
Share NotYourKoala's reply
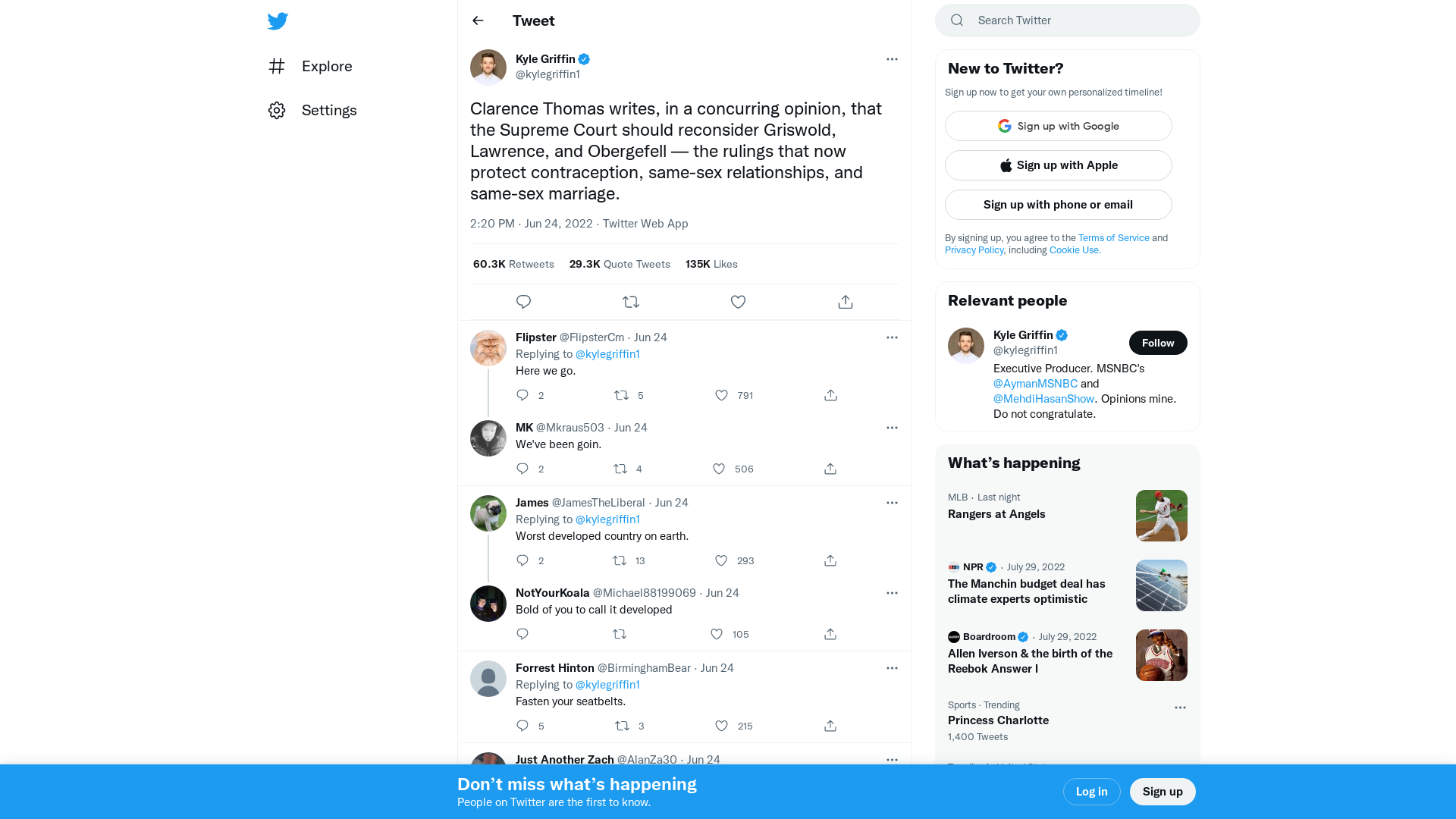pyautogui.click(x=830, y=634)
